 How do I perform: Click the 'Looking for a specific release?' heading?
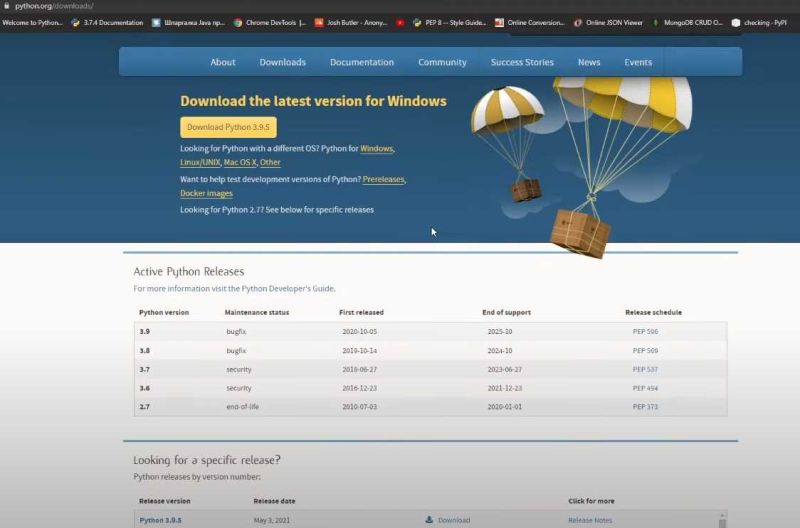[207, 460]
